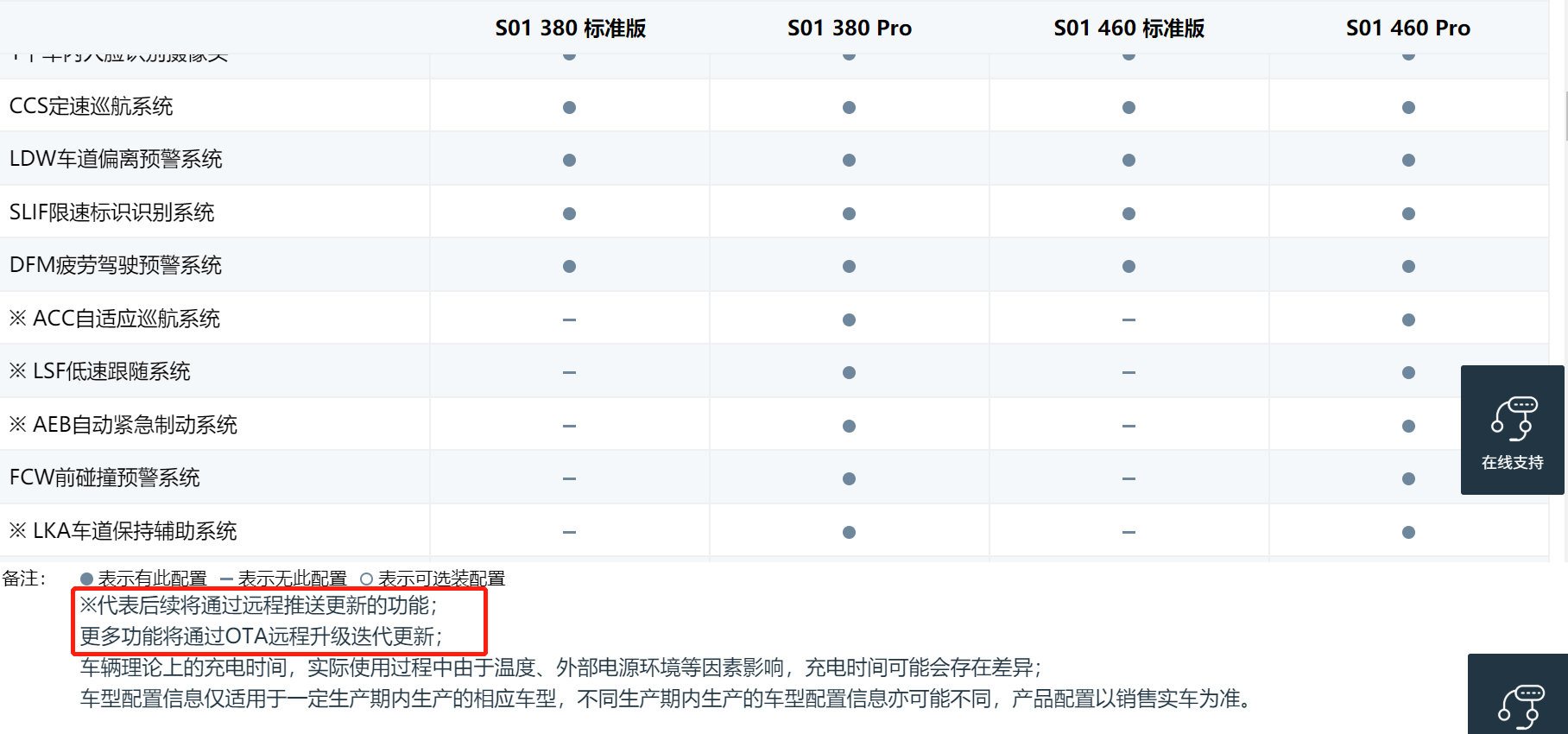The height and width of the screenshot is (734, 1568).
Task: Click the page vertical scrollbar thumb
Action: click(x=1566, y=115)
